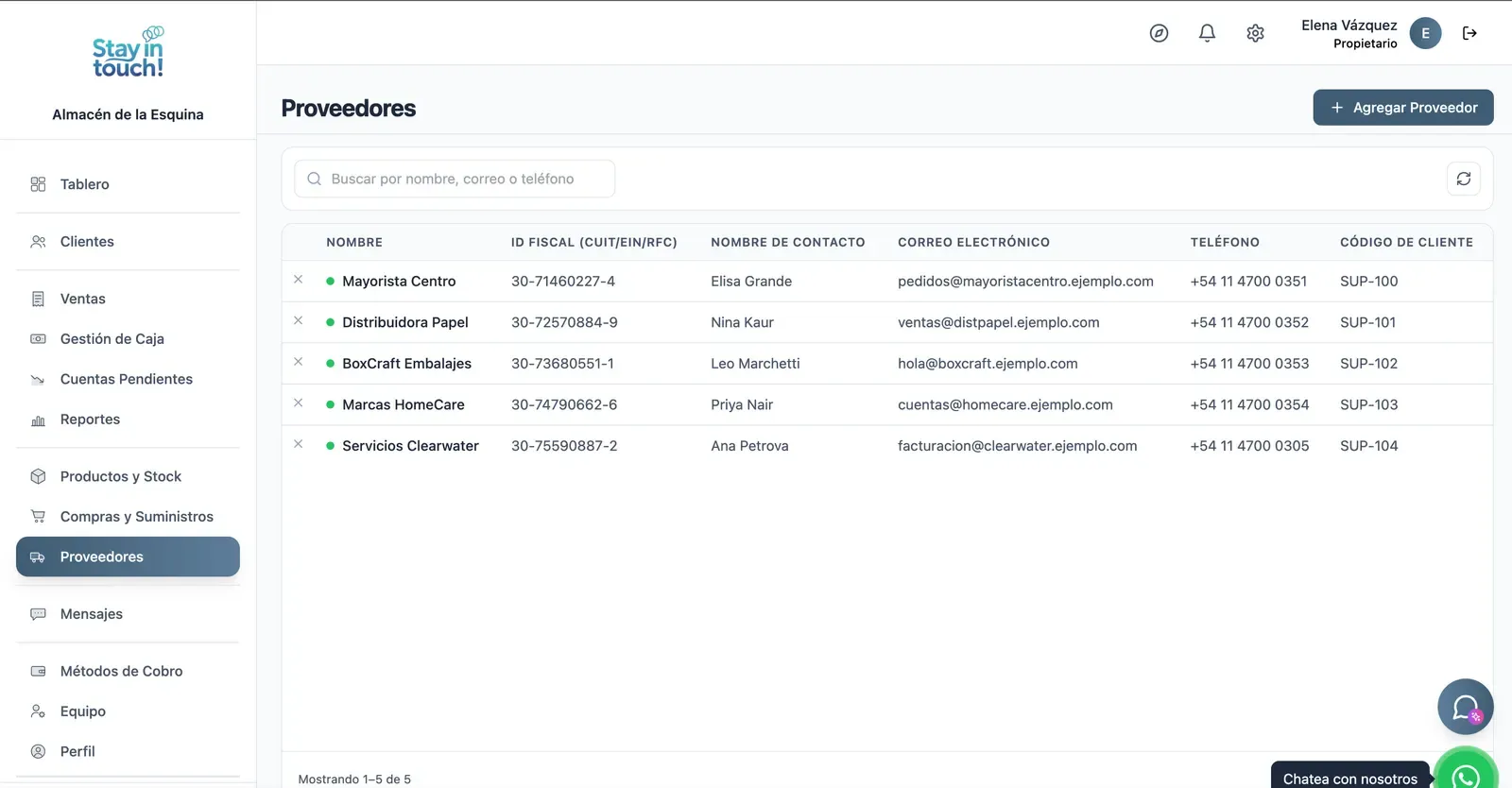Remove BoxCraft Embalajes with its X icon
Image resolution: width=1512 pixels, height=788 pixels.
[298, 362]
